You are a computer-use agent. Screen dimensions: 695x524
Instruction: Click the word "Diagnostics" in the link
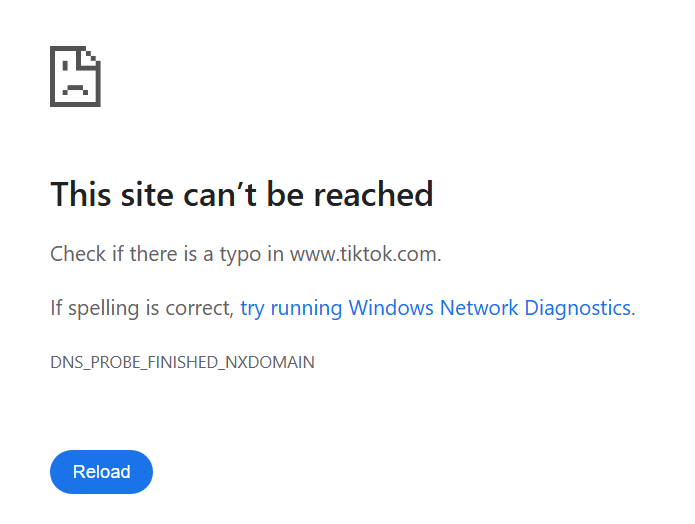(x=578, y=308)
